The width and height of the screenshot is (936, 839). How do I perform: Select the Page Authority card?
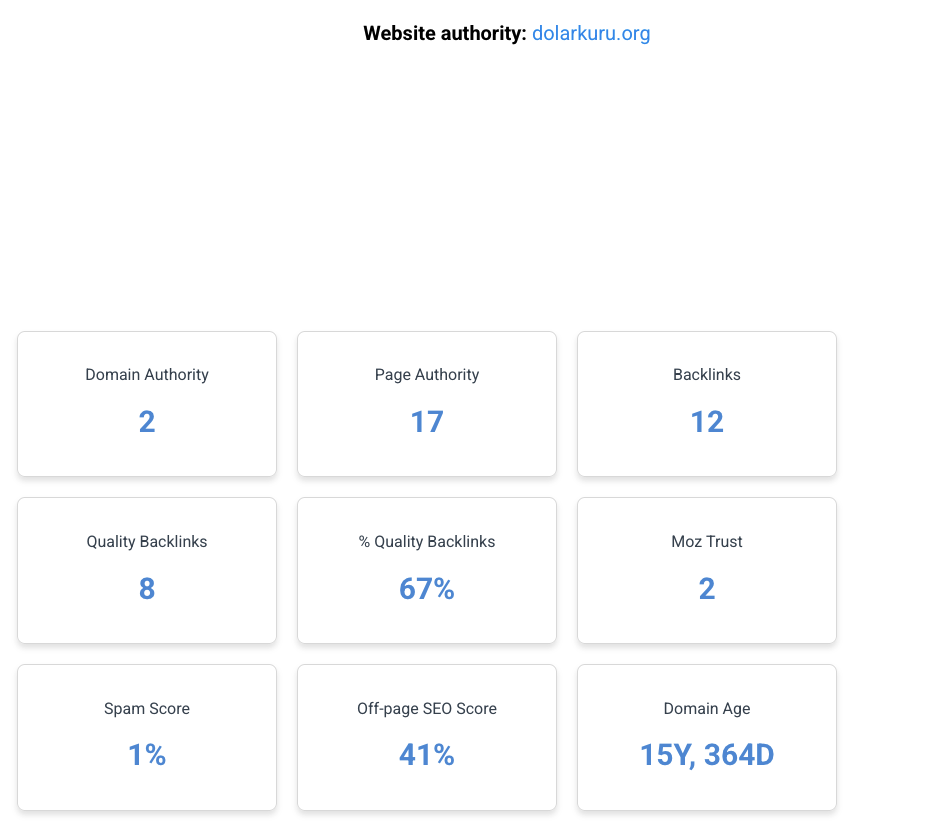[x=427, y=404]
